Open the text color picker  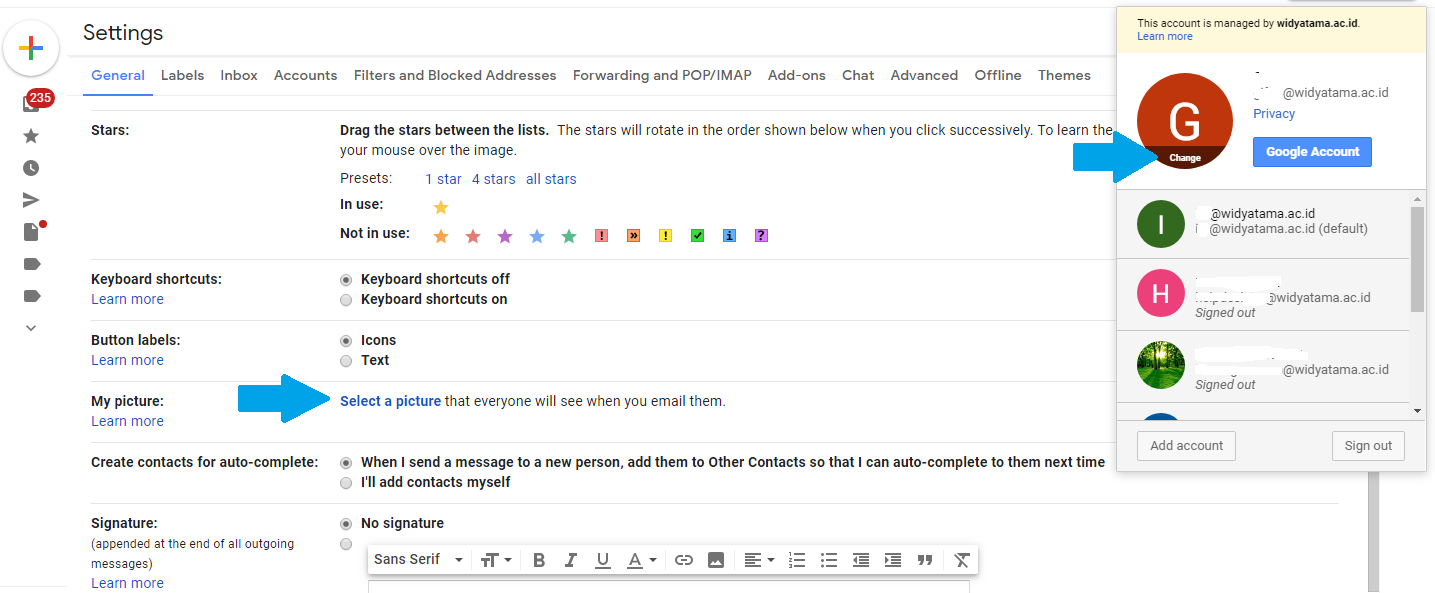[x=639, y=560]
